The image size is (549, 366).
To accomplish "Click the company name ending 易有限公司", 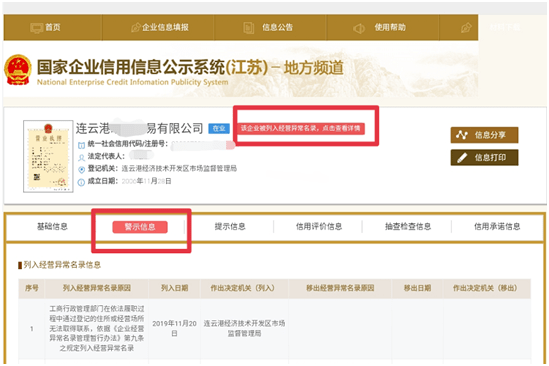I will [x=140, y=129].
